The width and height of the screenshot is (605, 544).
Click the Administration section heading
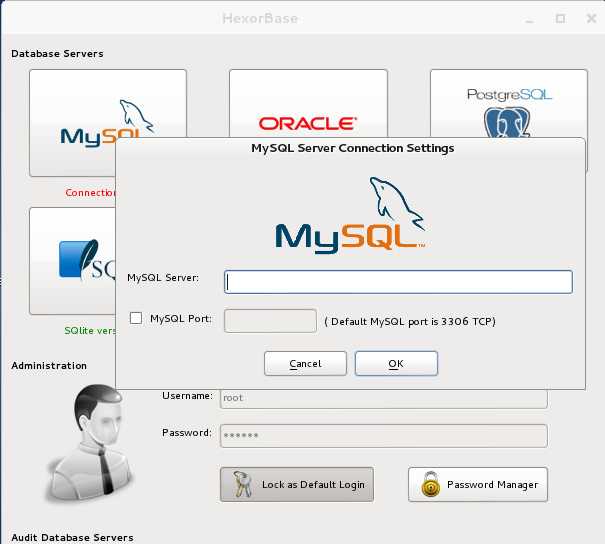[49, 366]
